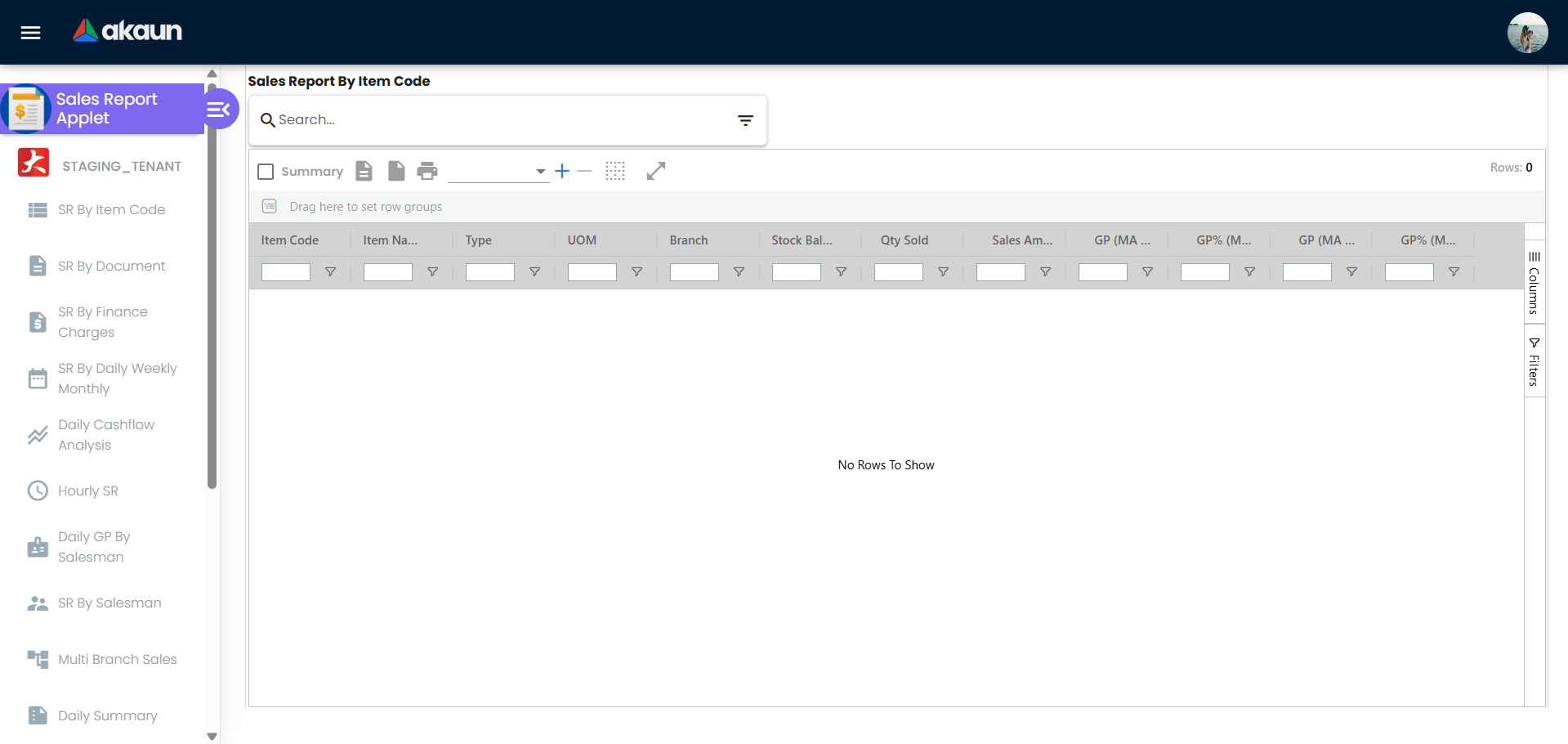This screenshot has height=744, width=1568.
Task: Open the Daily Cashflow Analysis chart icon
Action: click(x=37, y=435)
